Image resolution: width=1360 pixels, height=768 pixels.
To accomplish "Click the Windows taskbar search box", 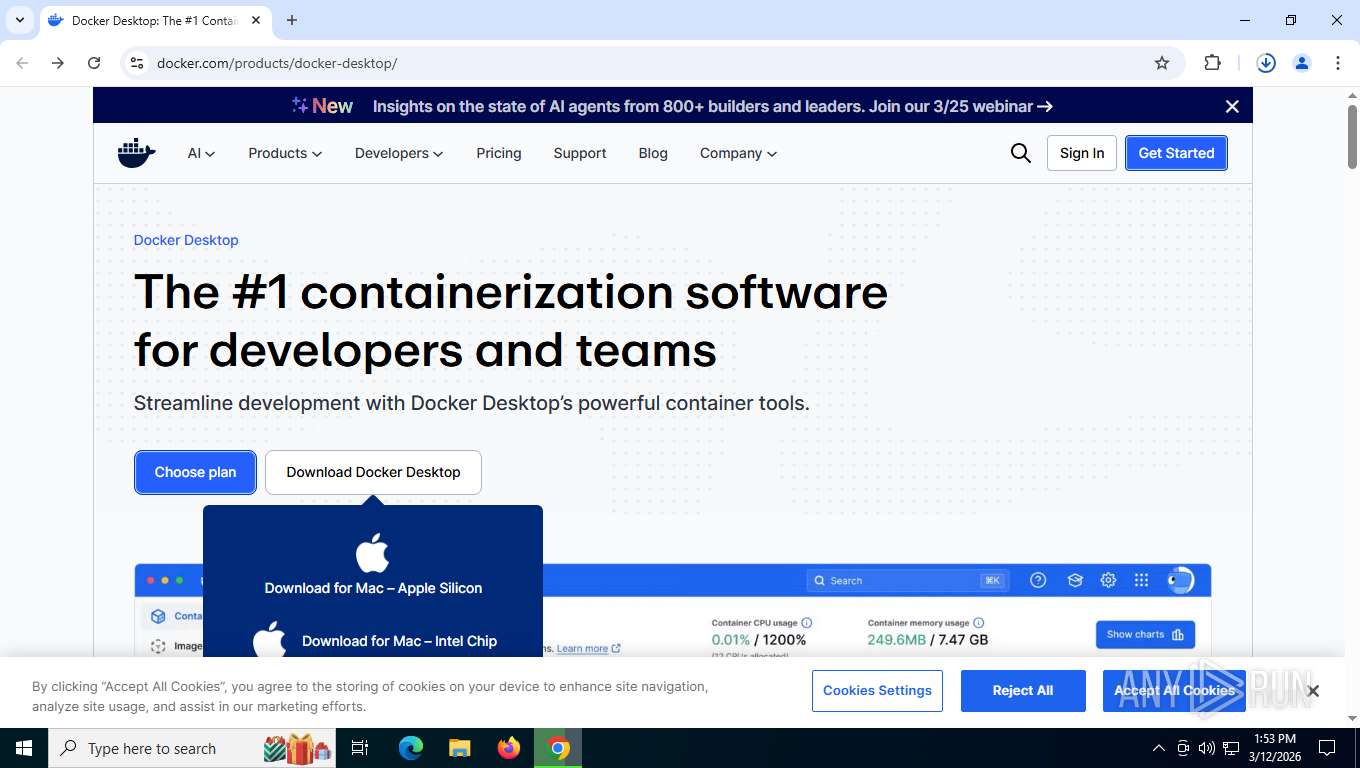I will [x=193, y=748].
